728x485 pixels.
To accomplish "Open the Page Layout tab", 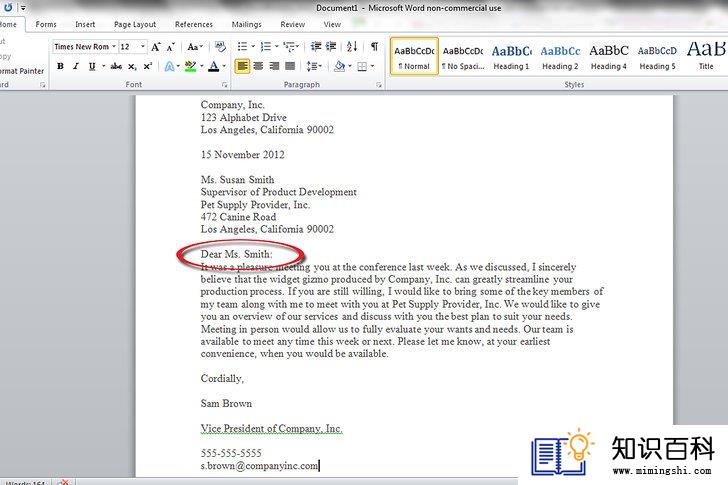I will pyautogui.click(x=135, y=25).
